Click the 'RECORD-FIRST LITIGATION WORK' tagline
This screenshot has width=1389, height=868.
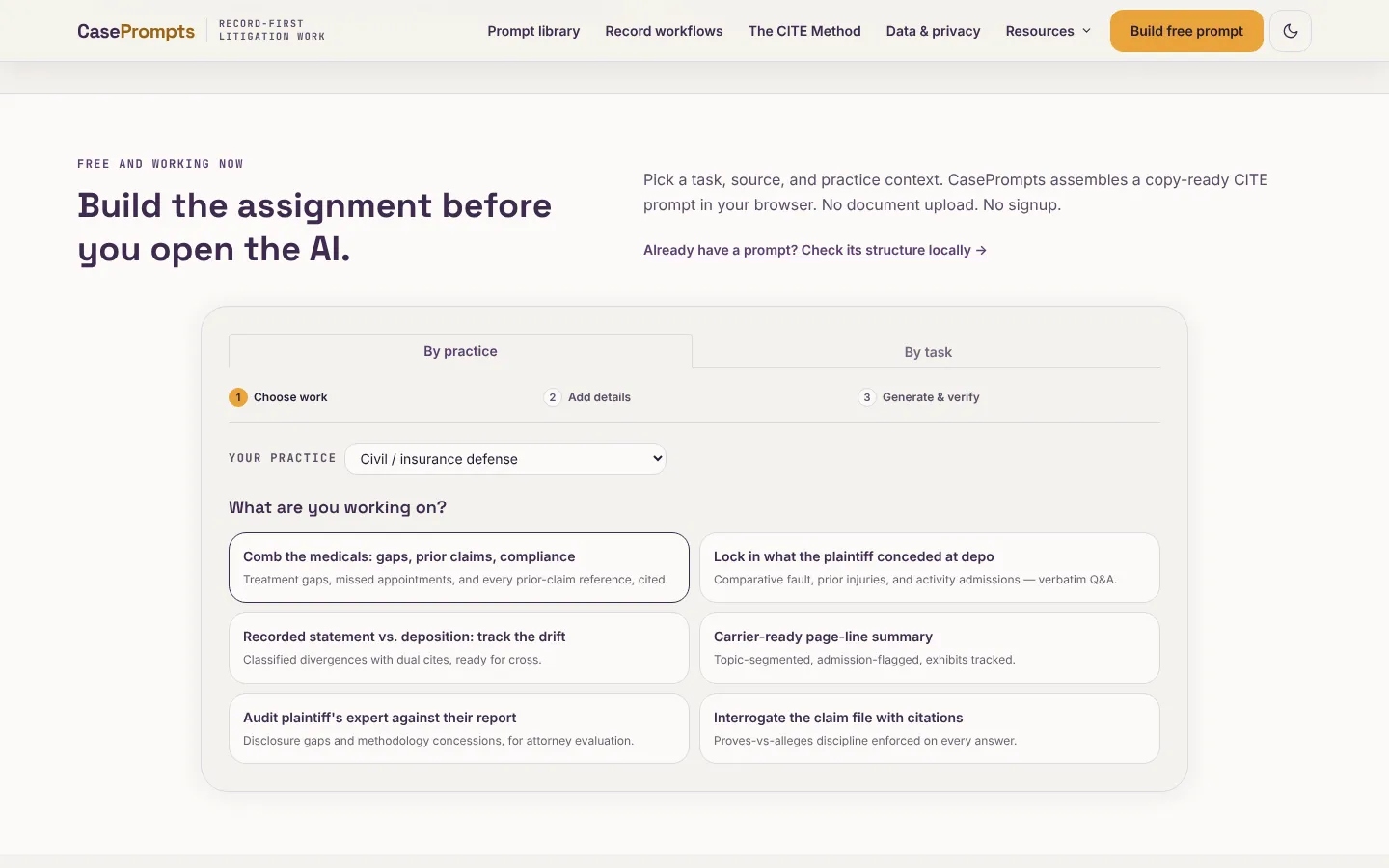click(x=272, y=30)
